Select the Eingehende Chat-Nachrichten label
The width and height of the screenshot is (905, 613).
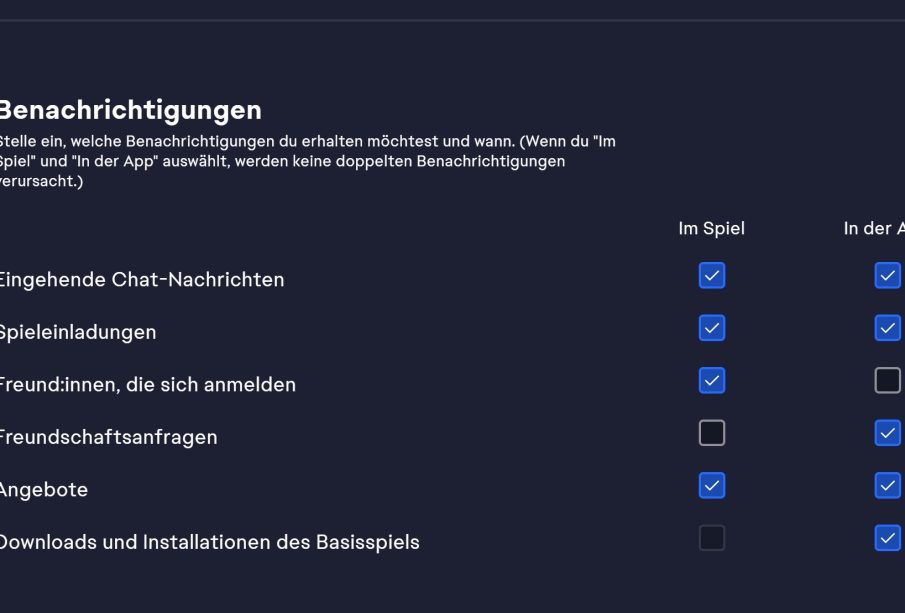[140, 280]
